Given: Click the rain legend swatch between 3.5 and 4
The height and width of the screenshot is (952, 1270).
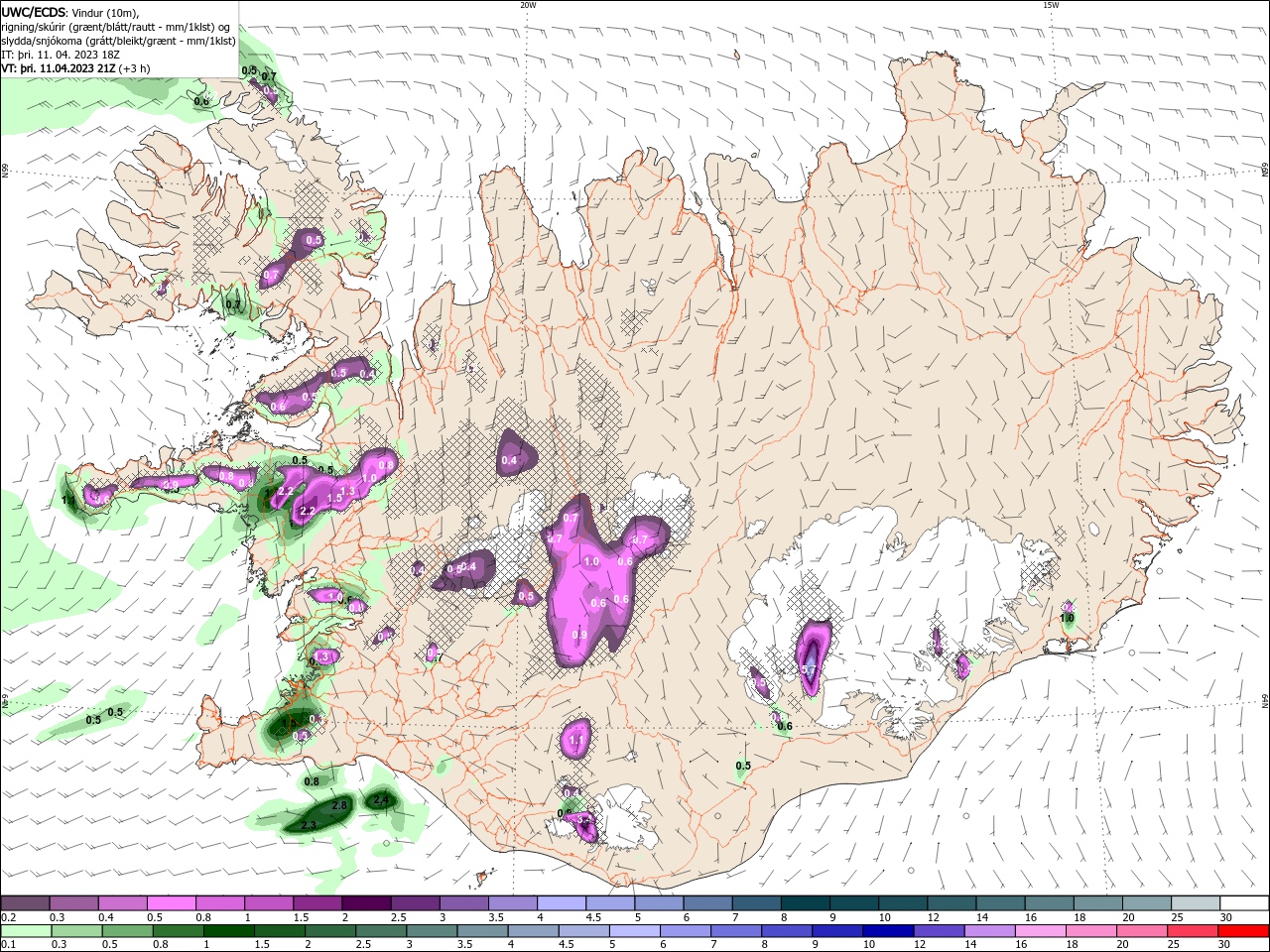Looking at the screenshot, I should [x=482, y=931].
